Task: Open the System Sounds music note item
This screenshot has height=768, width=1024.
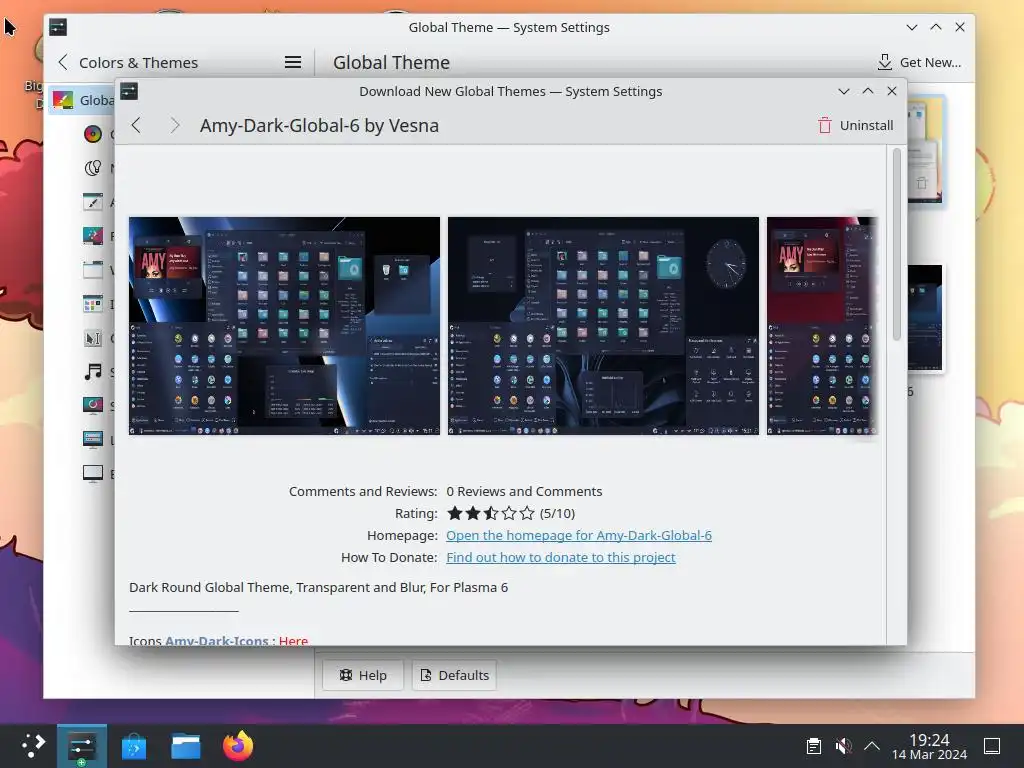Action: [x=93, y=372]
